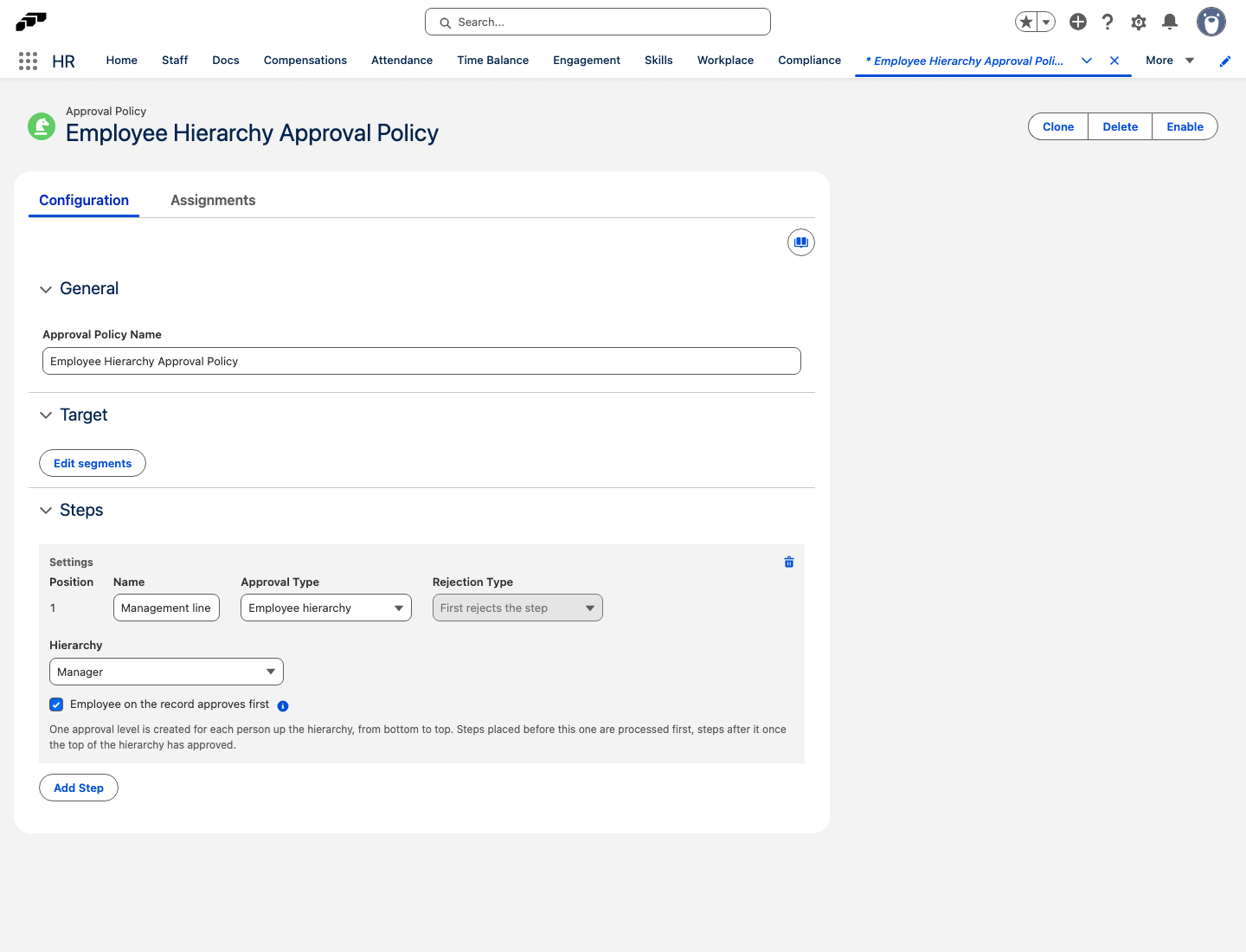Screen dimensions: 1246x952
Task: Click the step Name field 'Management line'
Action: 166,608
